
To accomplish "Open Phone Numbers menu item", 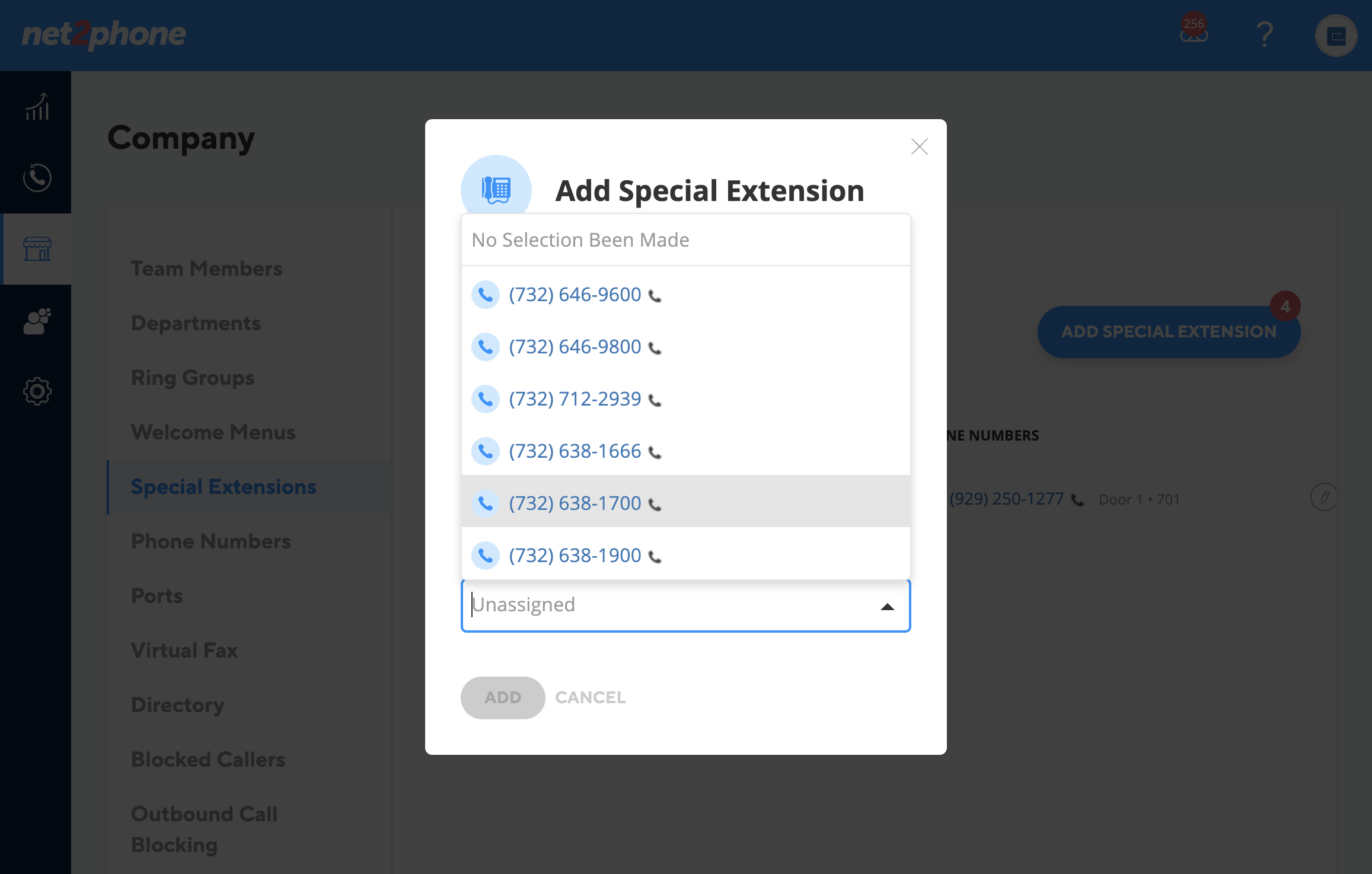I will click(210, 541).
